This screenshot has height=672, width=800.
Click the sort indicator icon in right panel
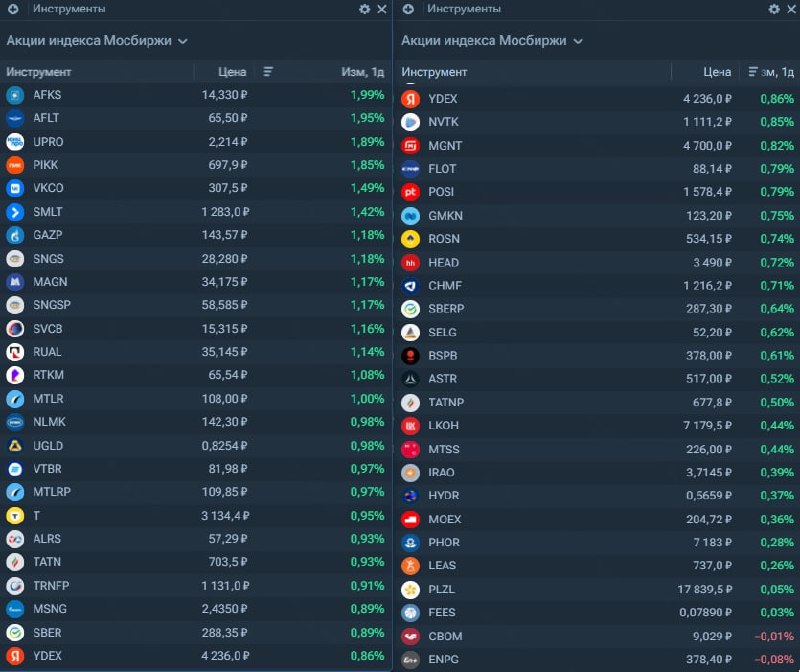(x=753, y=72)
